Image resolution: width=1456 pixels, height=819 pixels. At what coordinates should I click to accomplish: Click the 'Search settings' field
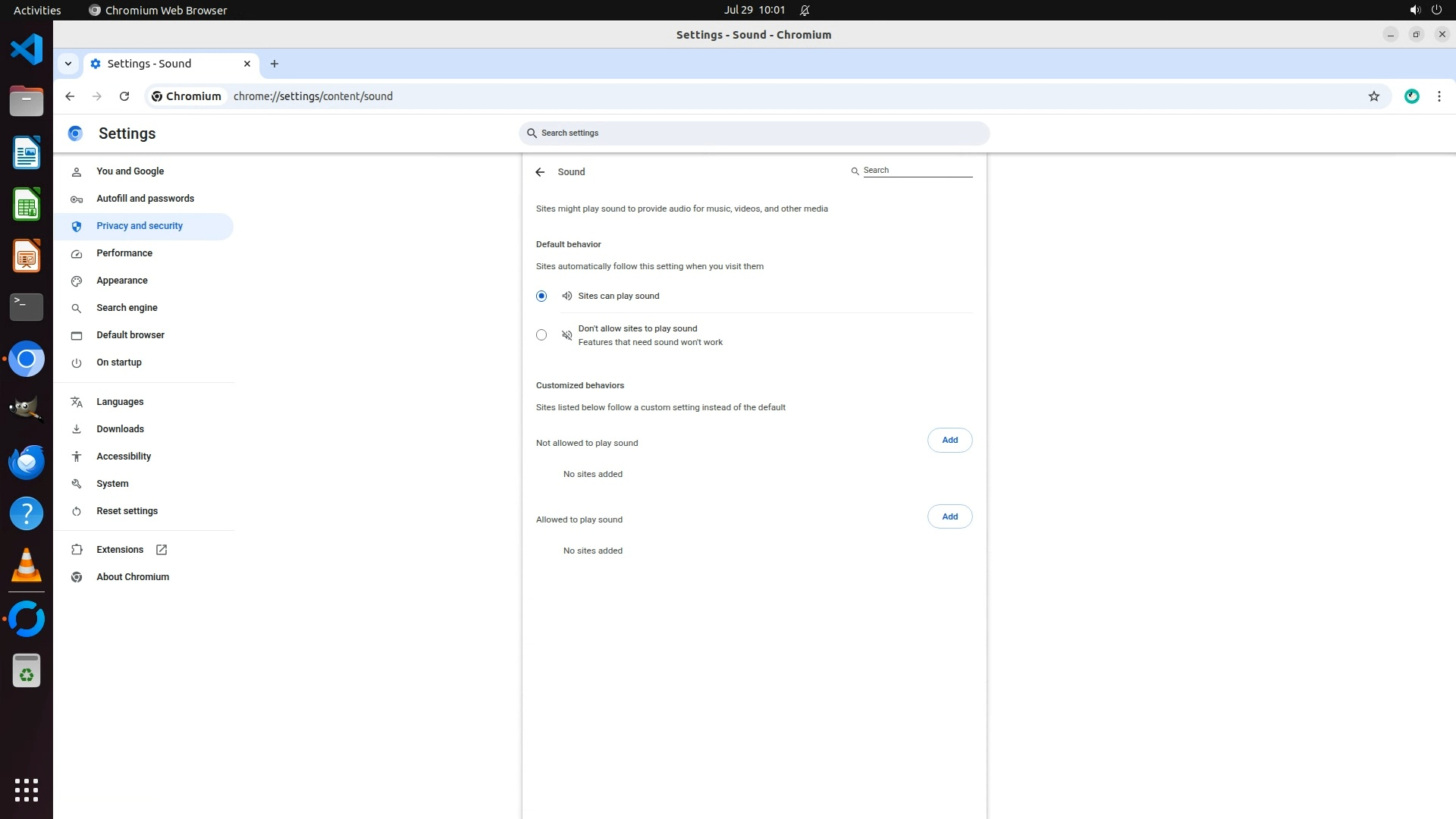[755, 133]
